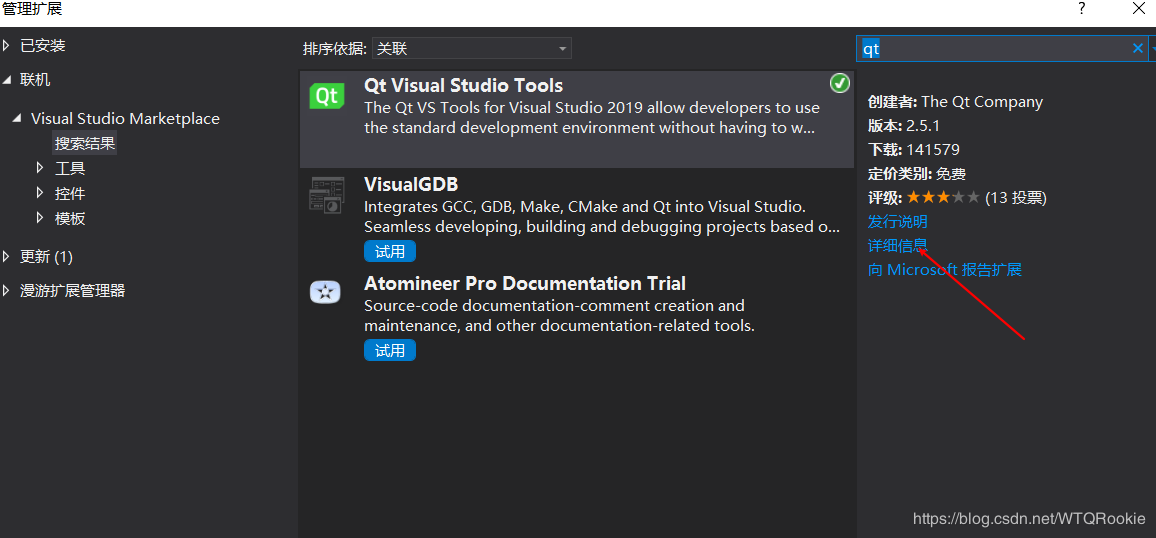Viewport: 1156px width, 538px height.
Task: Open the search box dropdown arrow
Action: [x=1152, y=48]
